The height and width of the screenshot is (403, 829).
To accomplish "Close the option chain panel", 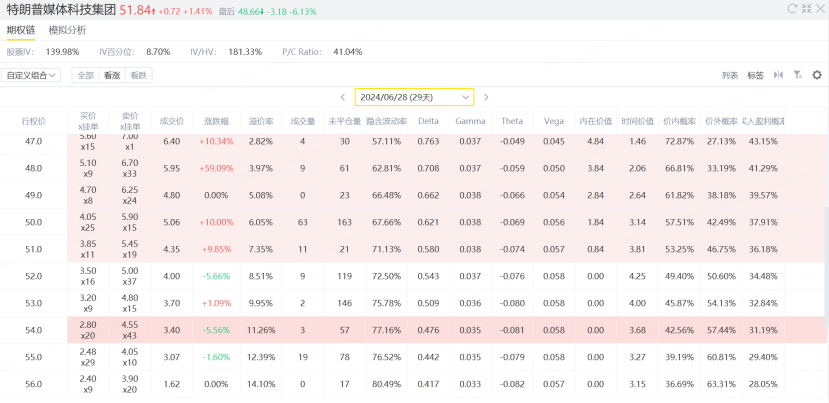I will click(820, 8).
